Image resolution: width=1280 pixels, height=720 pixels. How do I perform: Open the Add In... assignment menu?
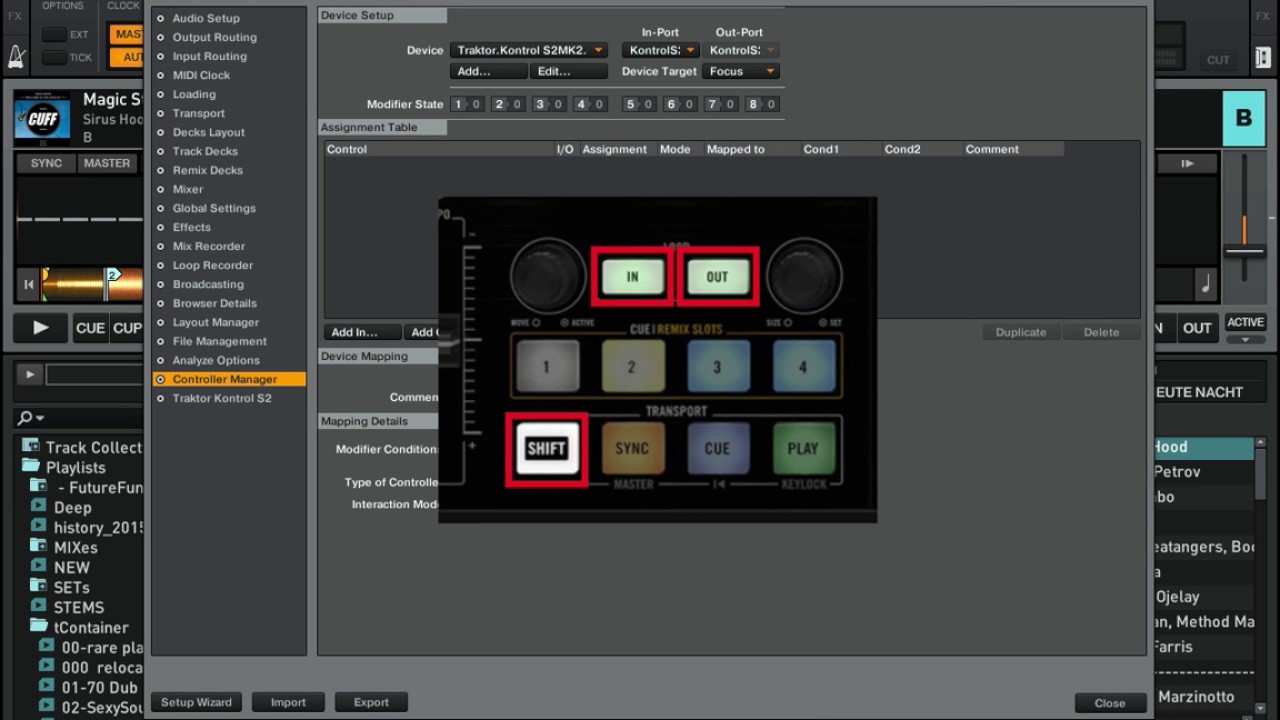coord(363,332)
